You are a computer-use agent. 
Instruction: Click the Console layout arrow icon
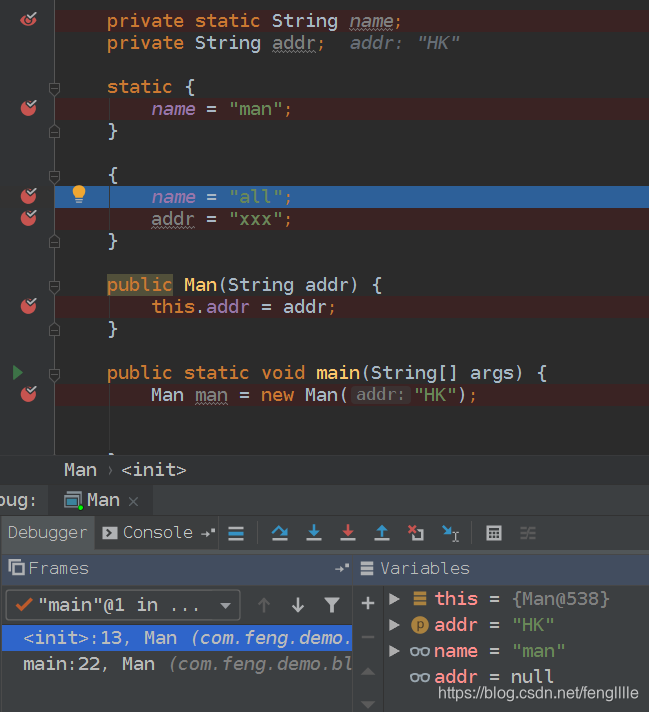208,533
